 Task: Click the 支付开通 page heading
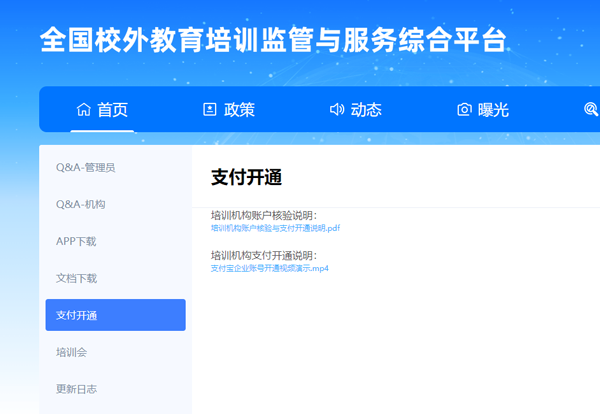(246, 178)
